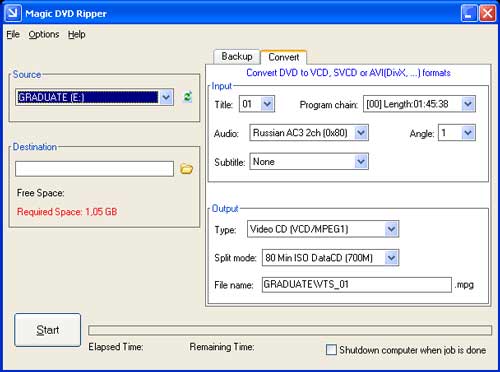Minimize the Magic DVD Ripper window
Screen dimensions: 500x372
pos(469,13)
